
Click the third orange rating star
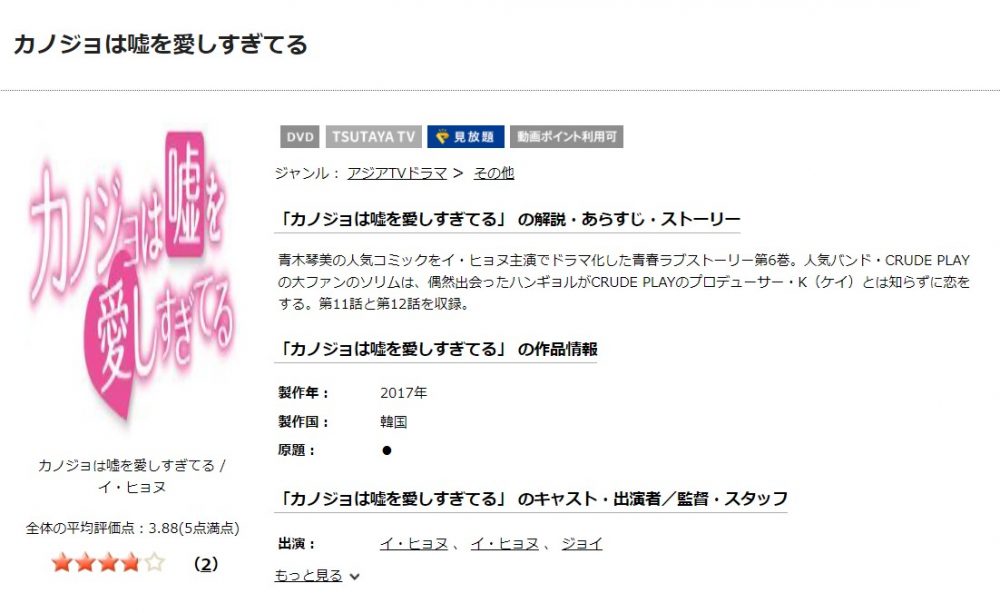[x=108, y=563]
